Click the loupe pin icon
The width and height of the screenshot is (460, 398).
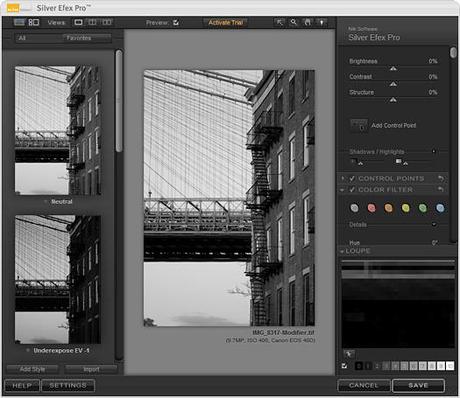(x=349, y=354)
